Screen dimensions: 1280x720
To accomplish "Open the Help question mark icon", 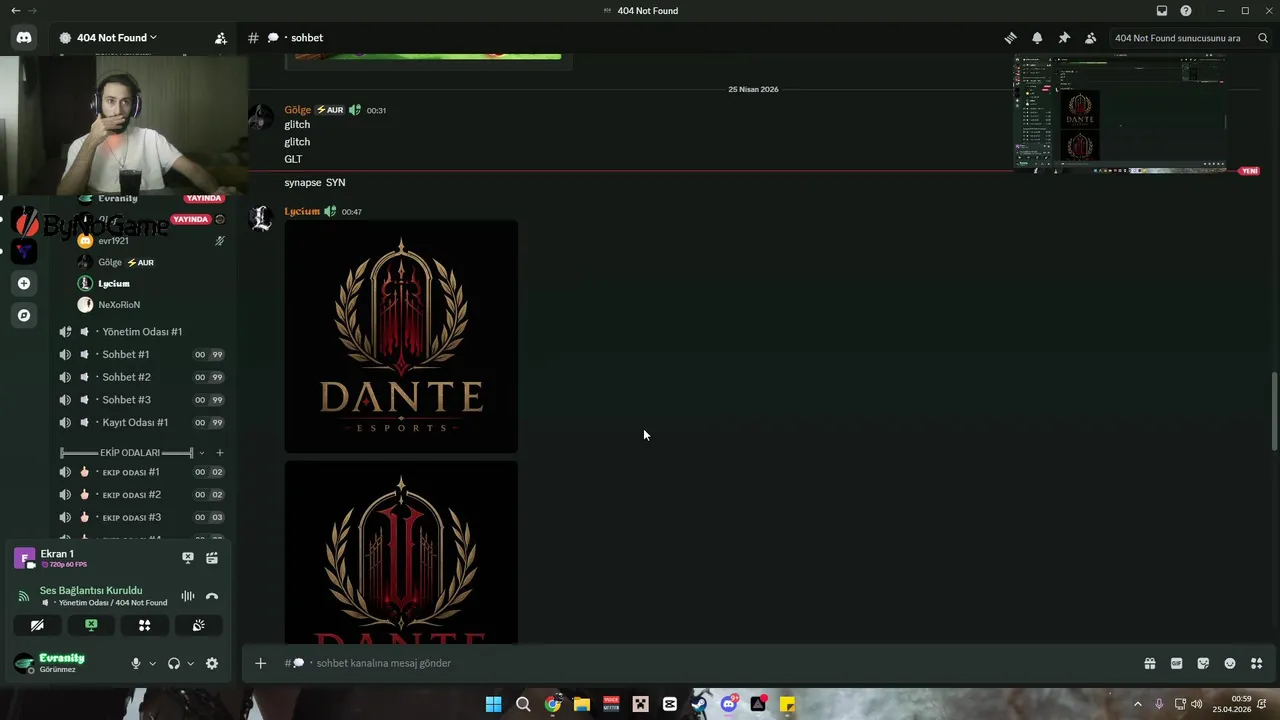I will pos(1186,11).
